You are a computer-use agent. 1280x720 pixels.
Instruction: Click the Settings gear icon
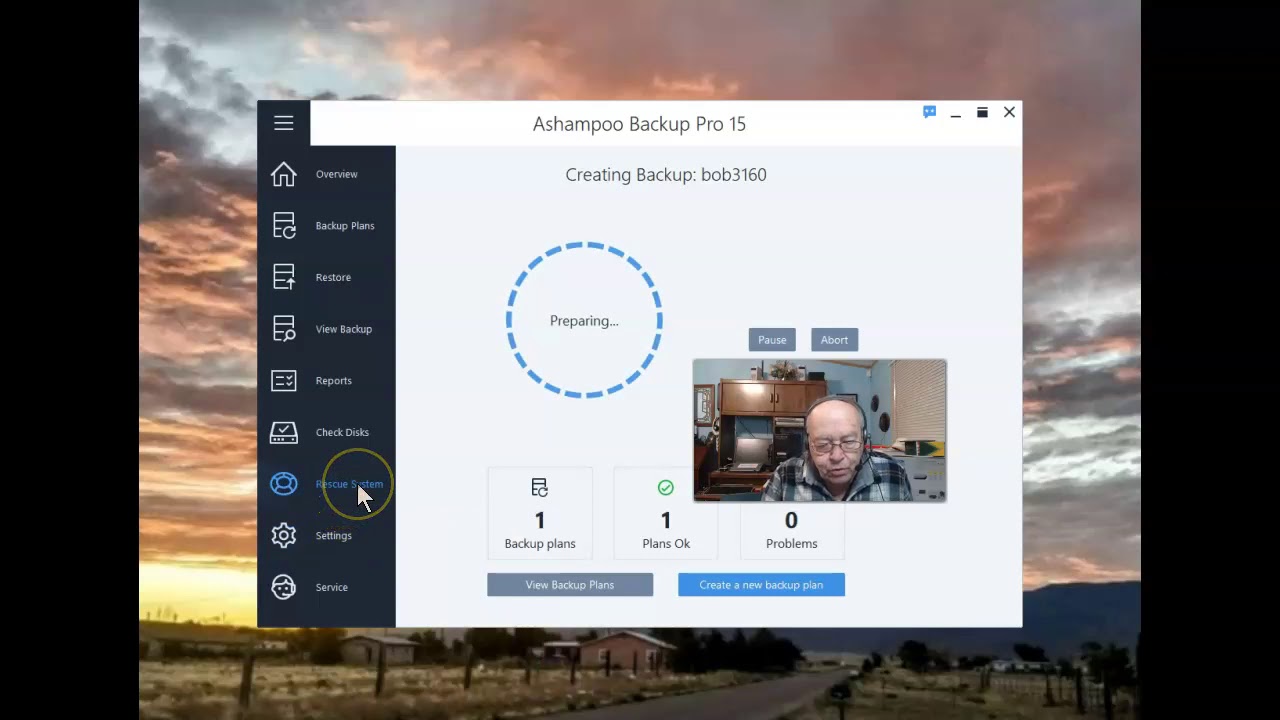(284, 536)
